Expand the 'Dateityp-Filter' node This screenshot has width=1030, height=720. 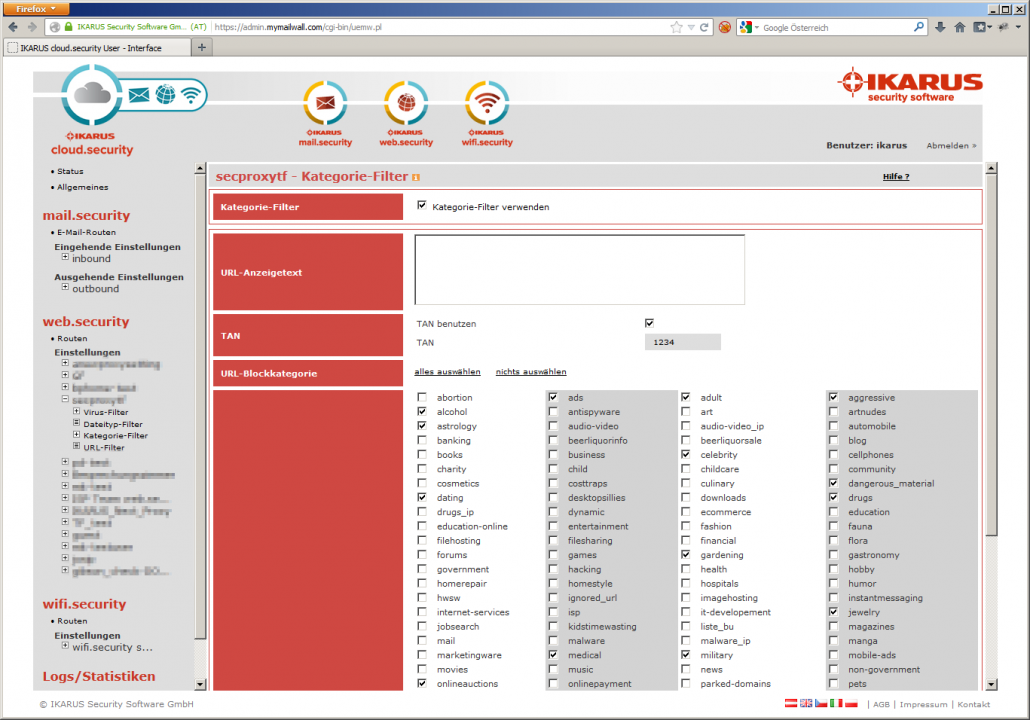pos(76,423)
